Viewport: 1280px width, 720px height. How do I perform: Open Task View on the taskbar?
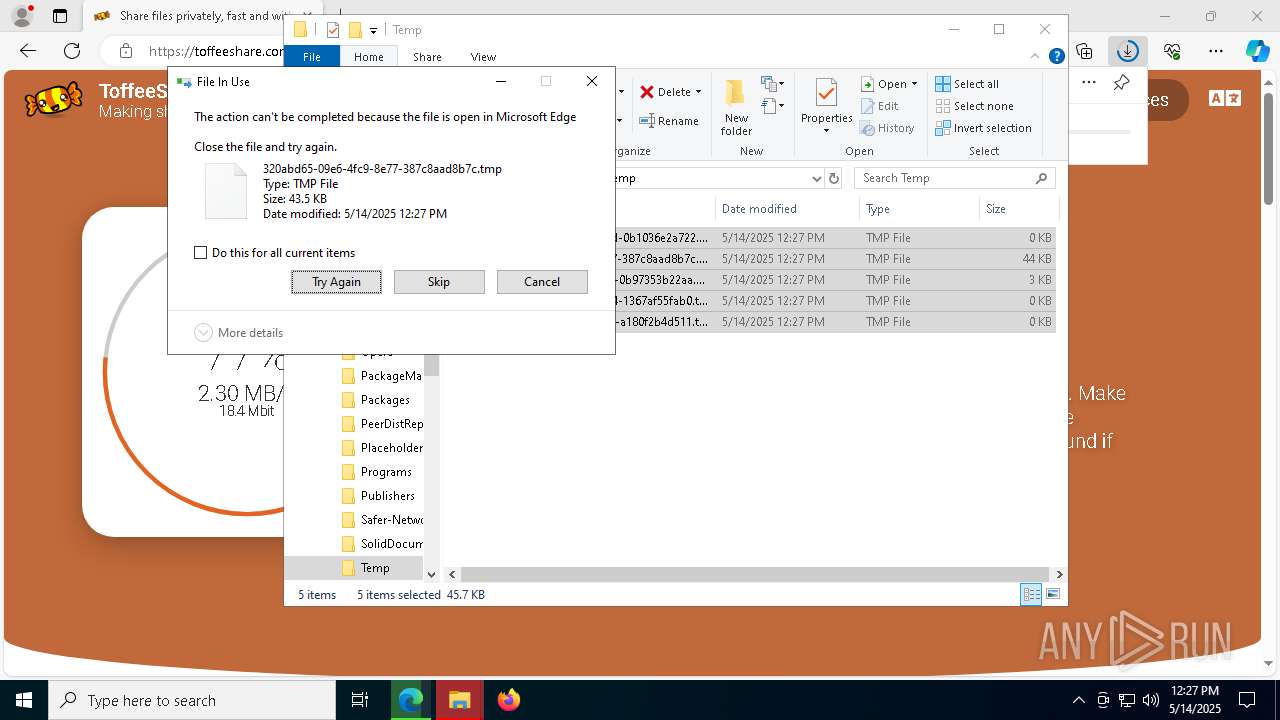[360, 700]
